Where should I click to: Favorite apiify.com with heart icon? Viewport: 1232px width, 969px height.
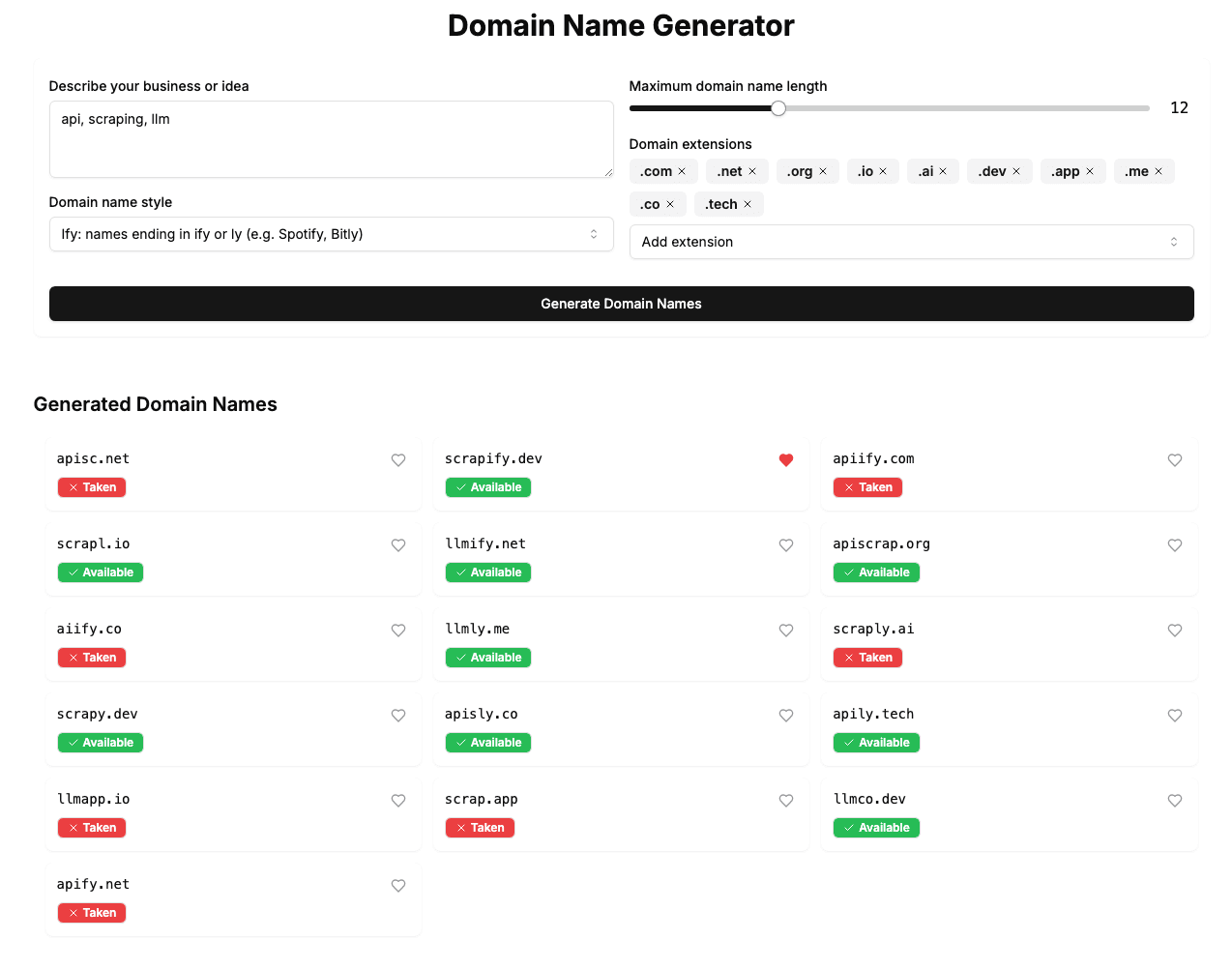[1175, 460]
